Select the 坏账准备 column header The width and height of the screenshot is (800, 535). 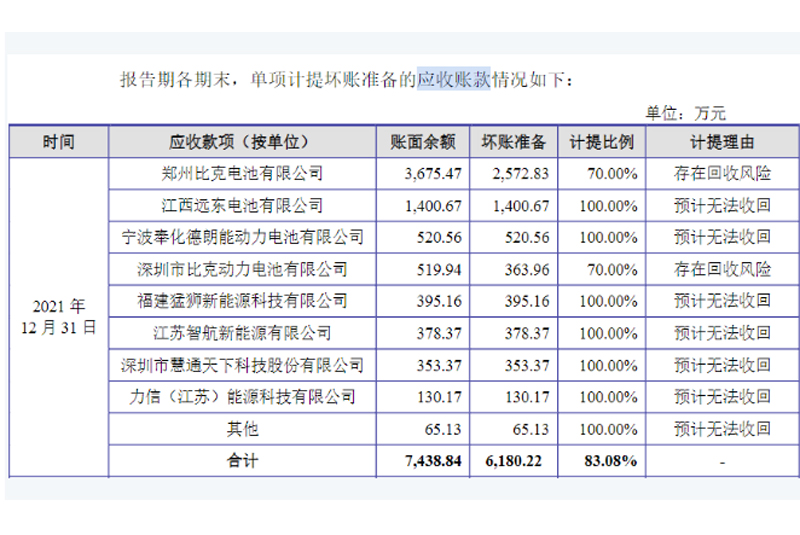coord(514,142)
